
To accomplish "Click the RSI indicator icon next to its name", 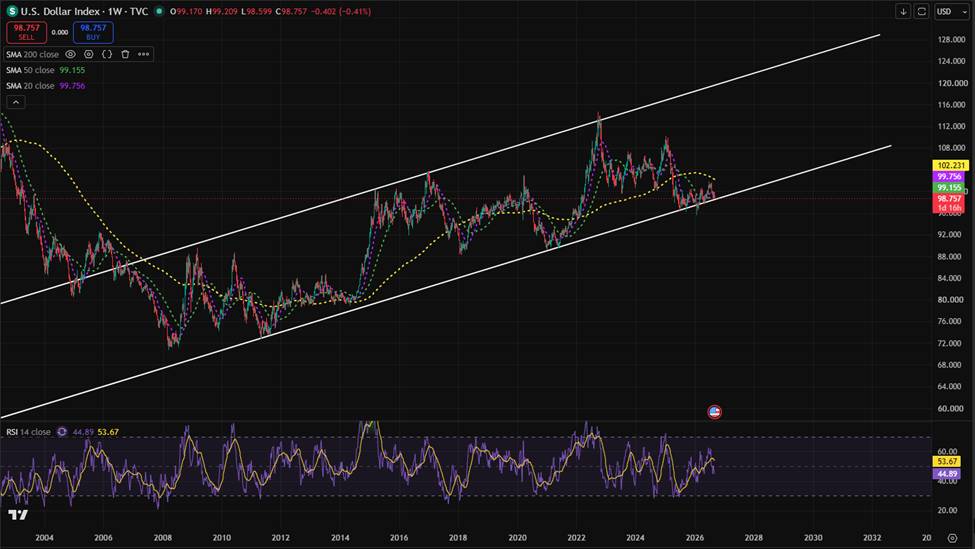I will point(62,431).
